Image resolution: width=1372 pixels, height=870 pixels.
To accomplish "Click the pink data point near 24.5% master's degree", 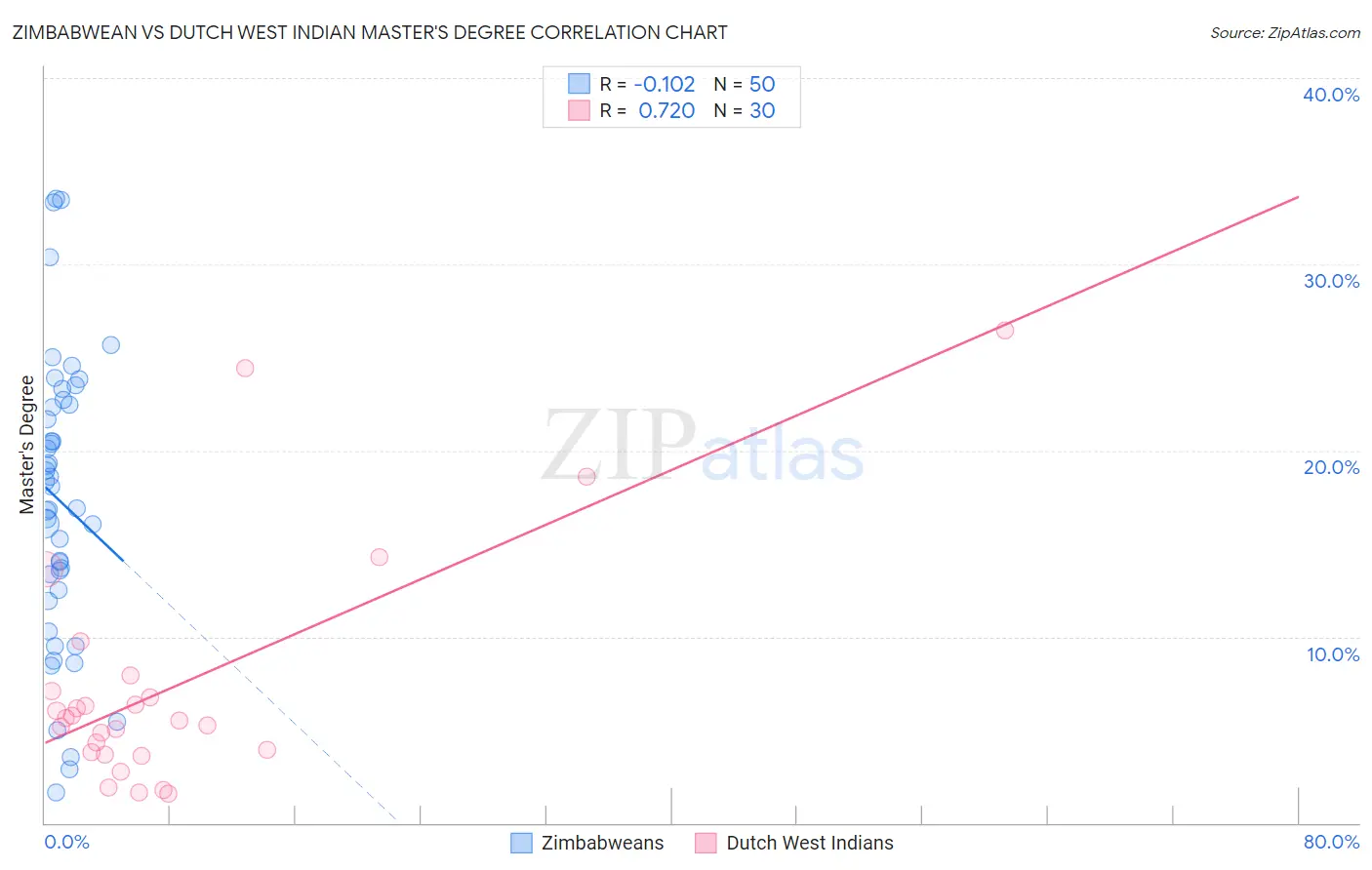I will (x=245, y=368).
